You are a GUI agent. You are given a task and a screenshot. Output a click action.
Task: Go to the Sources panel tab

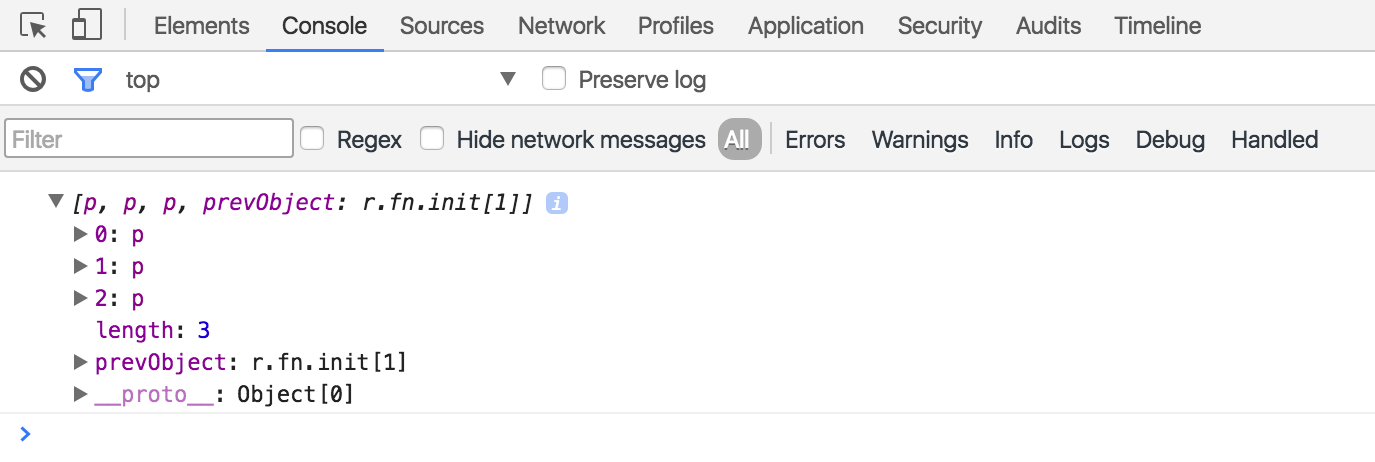[x=441, y=26]
